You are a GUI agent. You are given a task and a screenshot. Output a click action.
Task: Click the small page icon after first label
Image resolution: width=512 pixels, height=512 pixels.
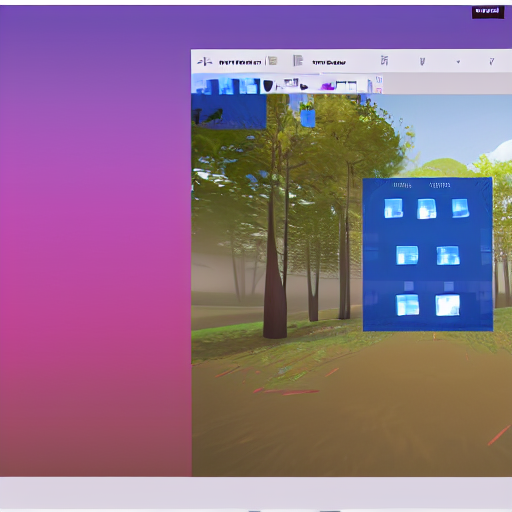pos(273,61)
